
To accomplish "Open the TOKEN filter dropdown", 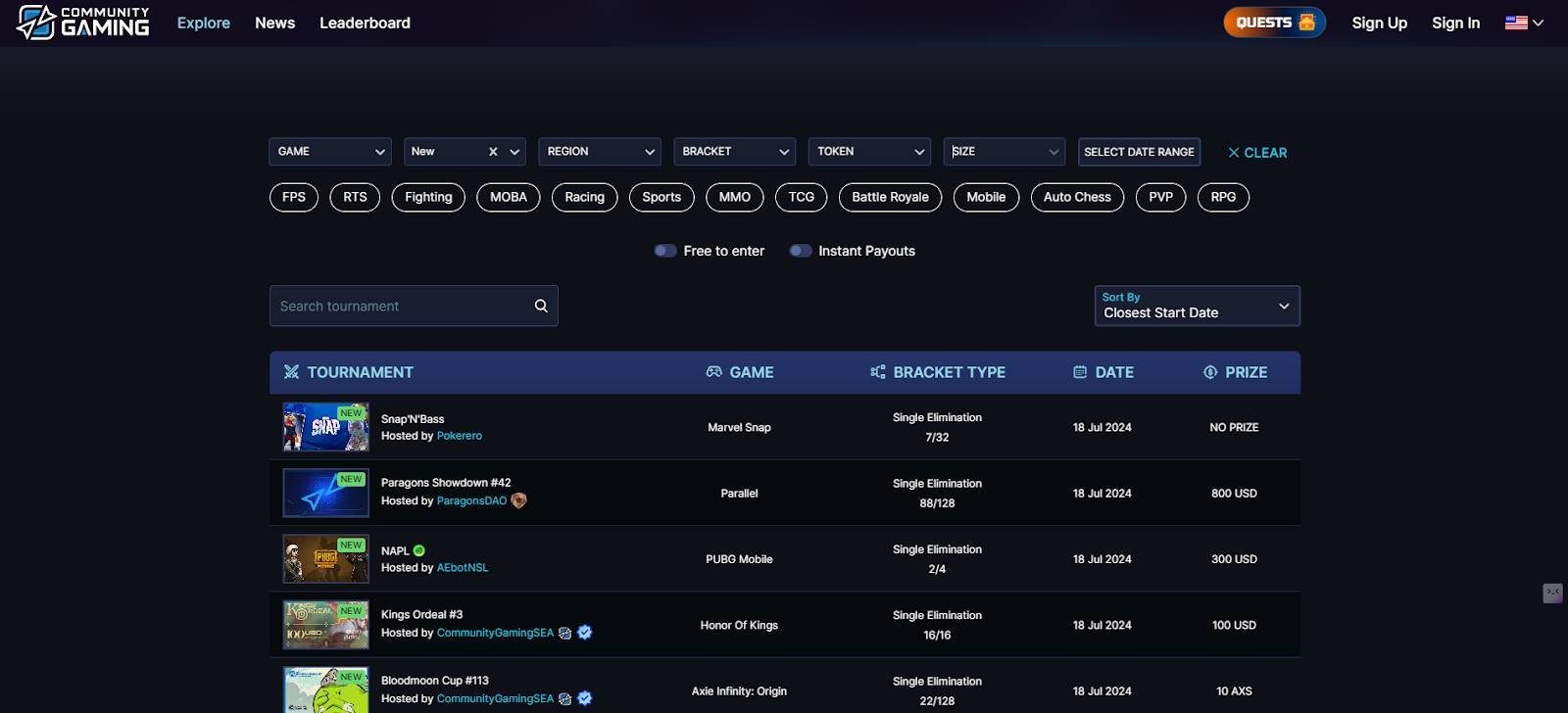I will coord(869,152).
